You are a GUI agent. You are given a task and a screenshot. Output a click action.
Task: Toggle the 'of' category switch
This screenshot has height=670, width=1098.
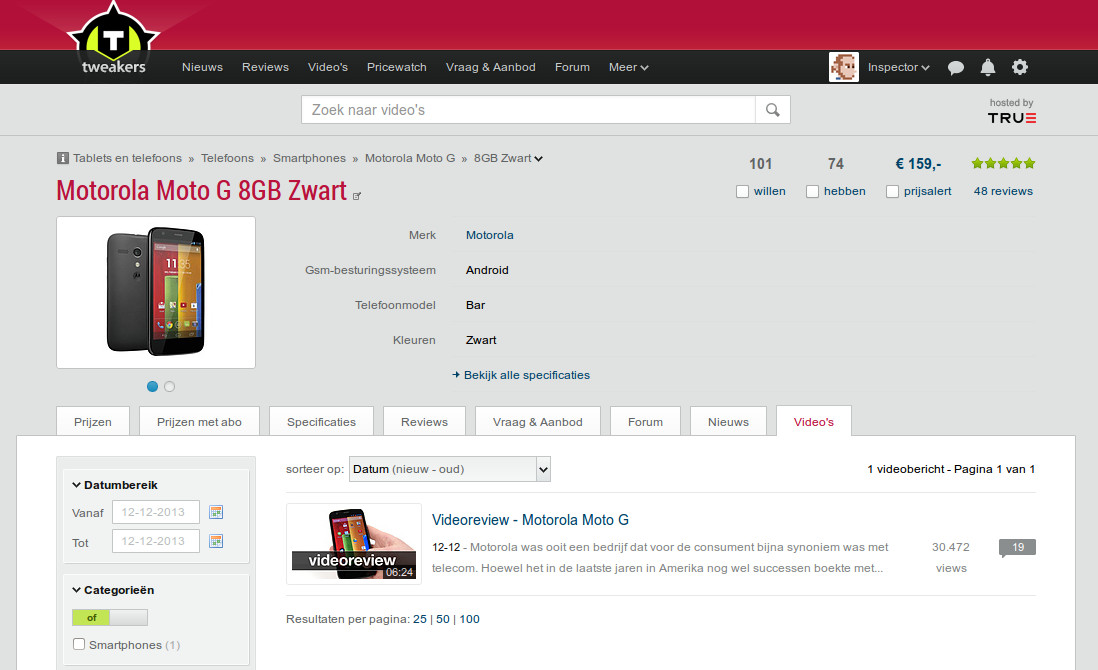pos(110,617)
